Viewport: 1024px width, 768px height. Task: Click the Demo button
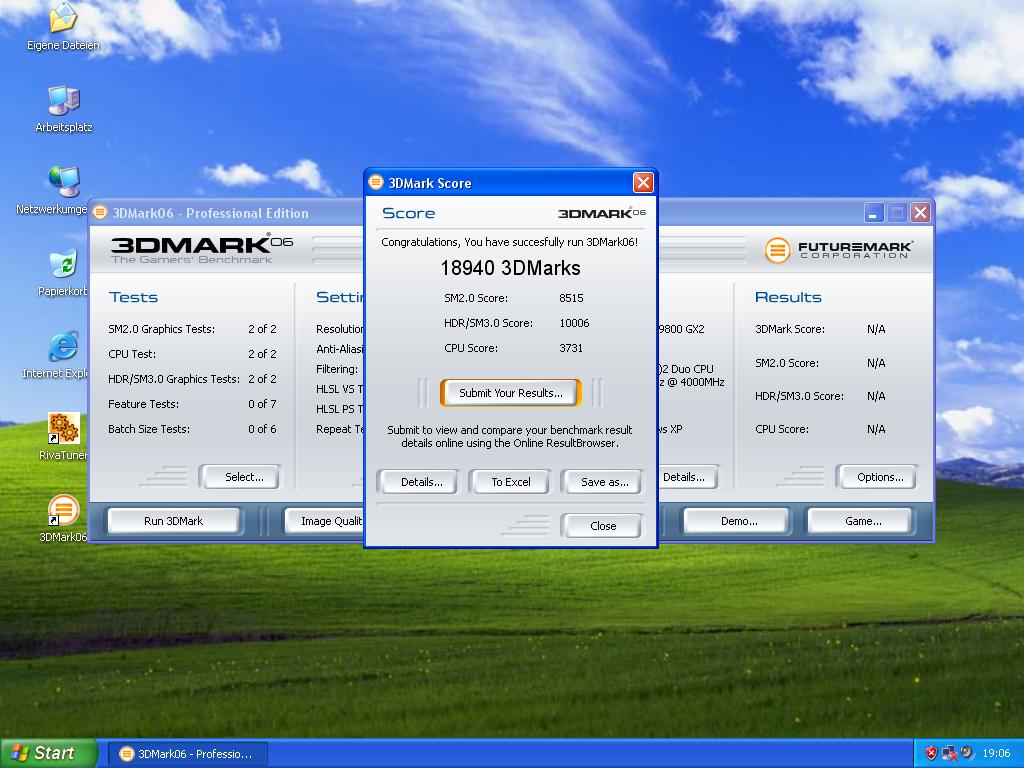tap(738, 521)
